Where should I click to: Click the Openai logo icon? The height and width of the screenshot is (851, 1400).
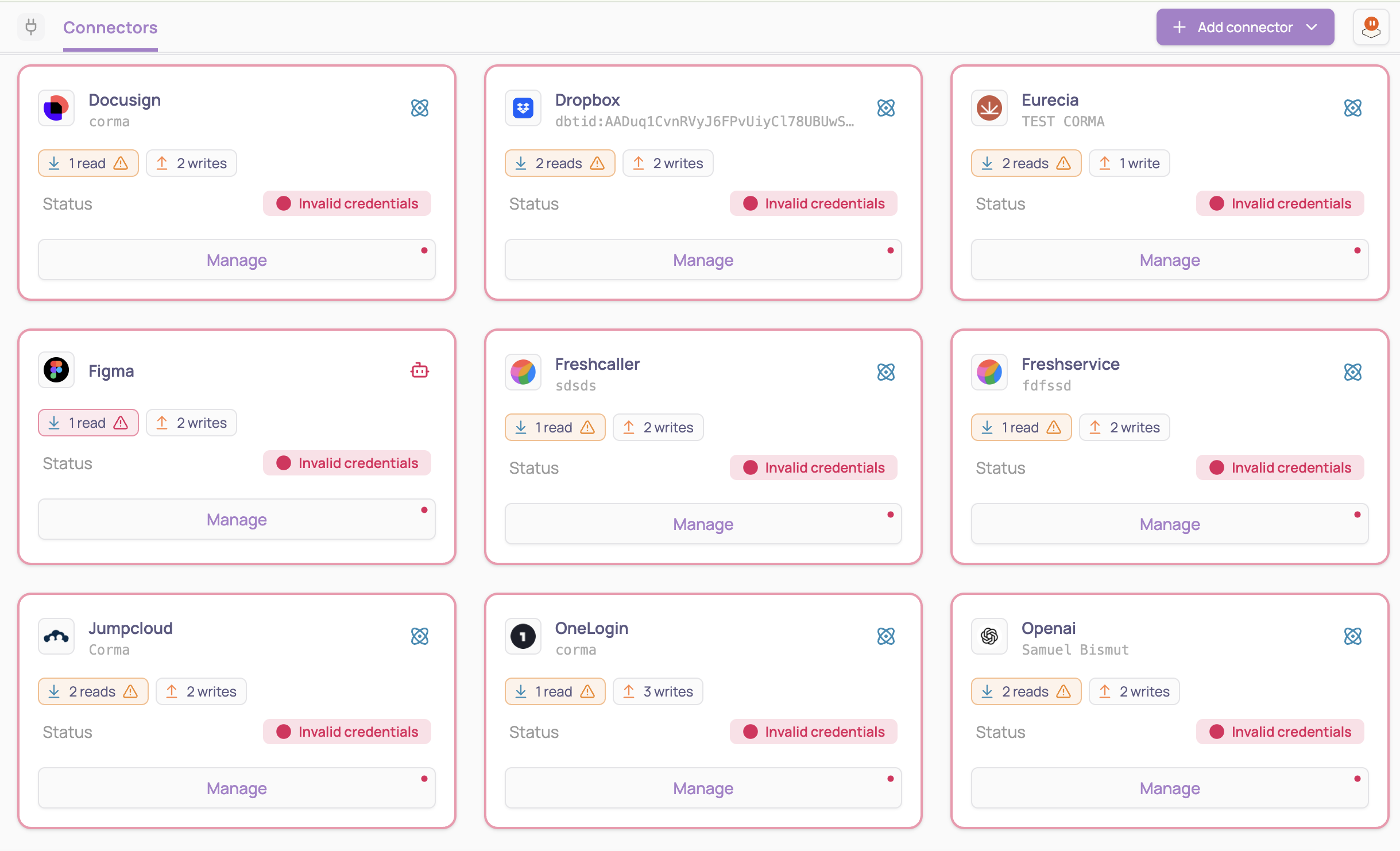(989, 636)
